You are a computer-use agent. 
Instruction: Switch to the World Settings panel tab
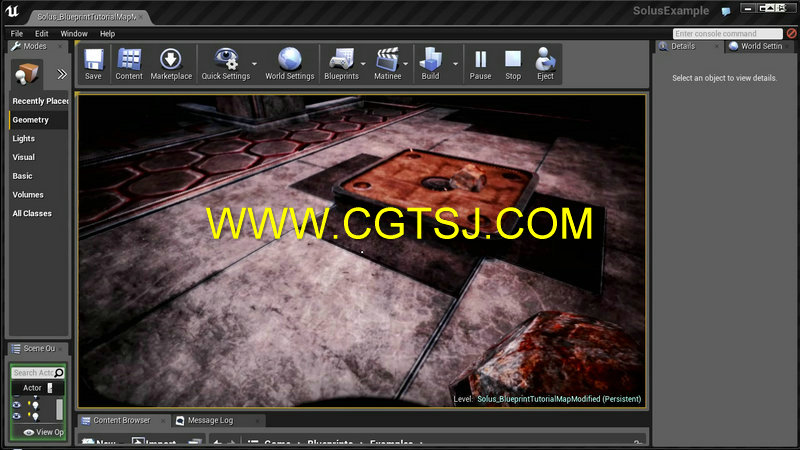tap(760, 46)
